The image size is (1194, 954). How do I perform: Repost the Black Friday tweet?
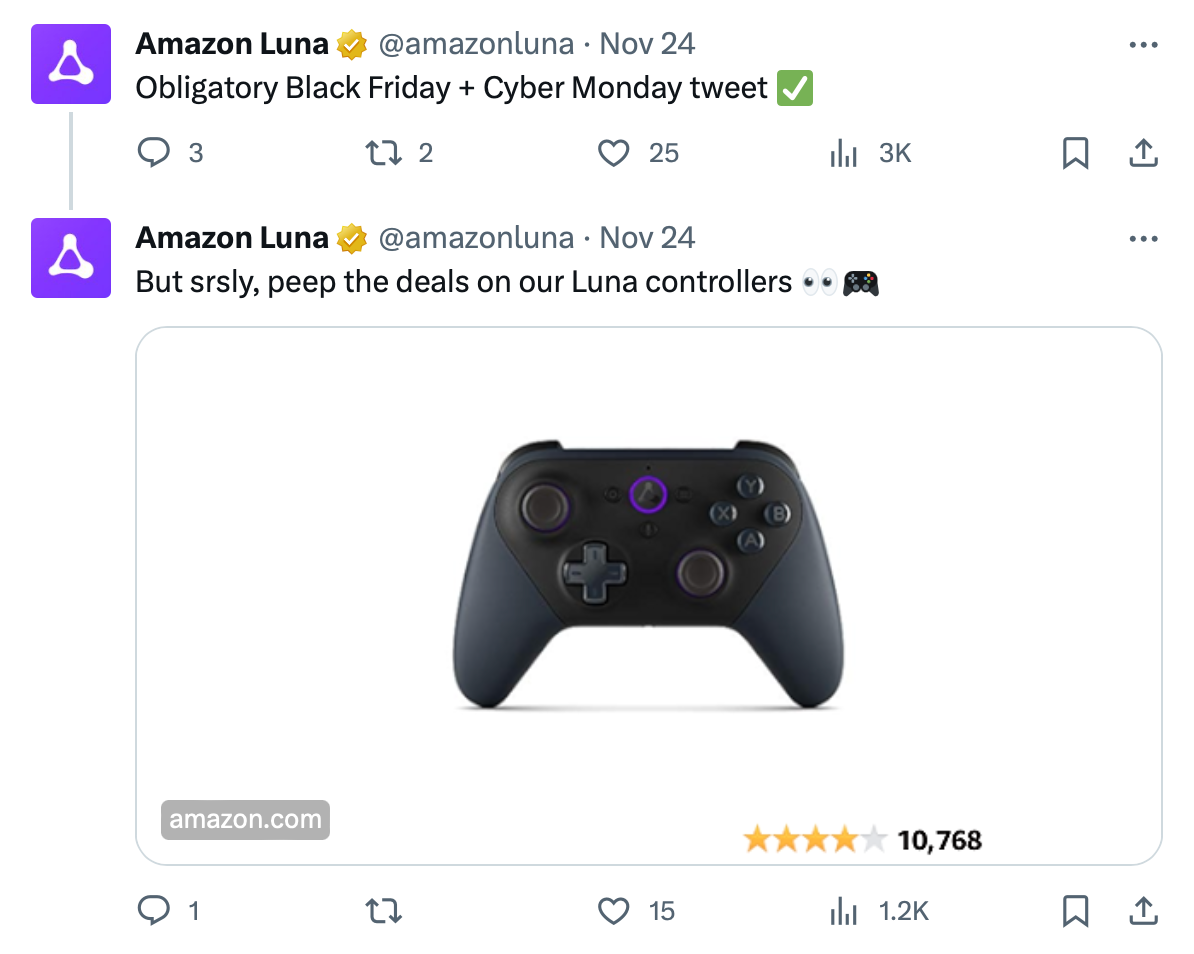381,153
